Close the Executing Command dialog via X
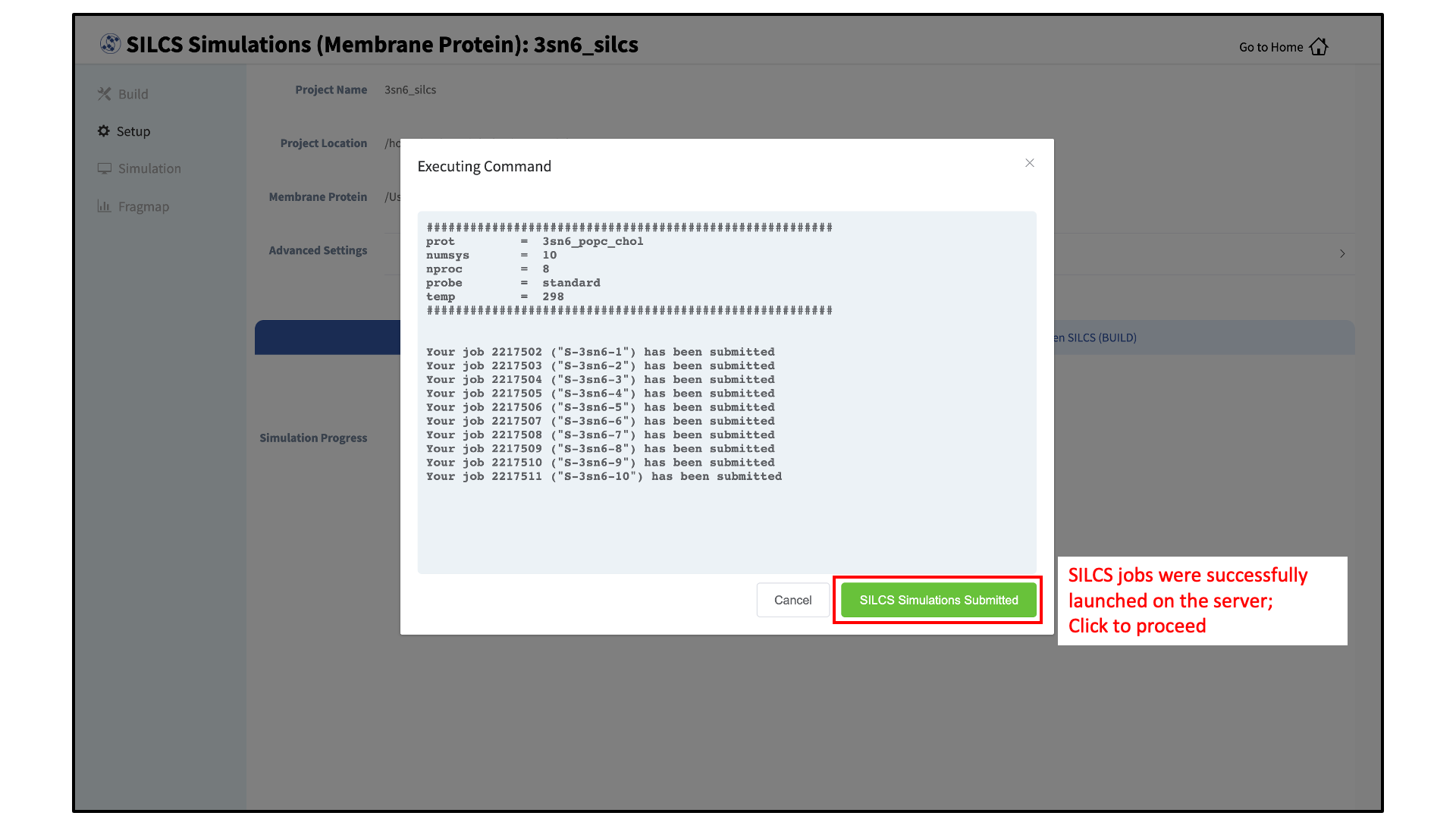 1030,163
